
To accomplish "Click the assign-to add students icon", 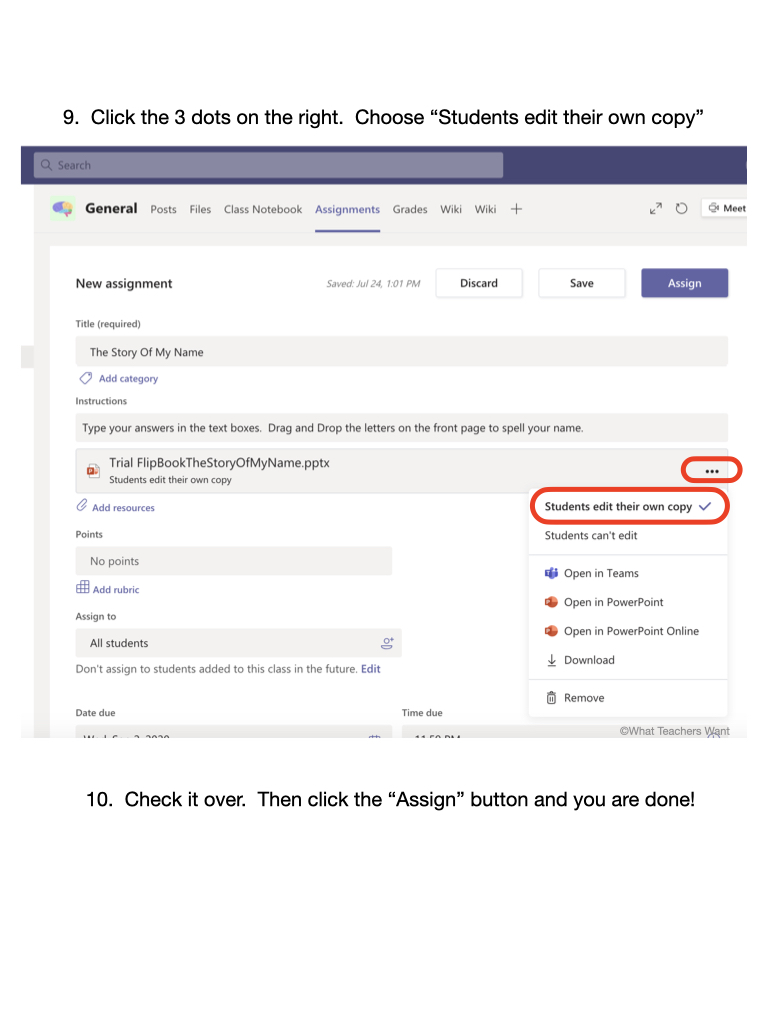I will 387,643.
